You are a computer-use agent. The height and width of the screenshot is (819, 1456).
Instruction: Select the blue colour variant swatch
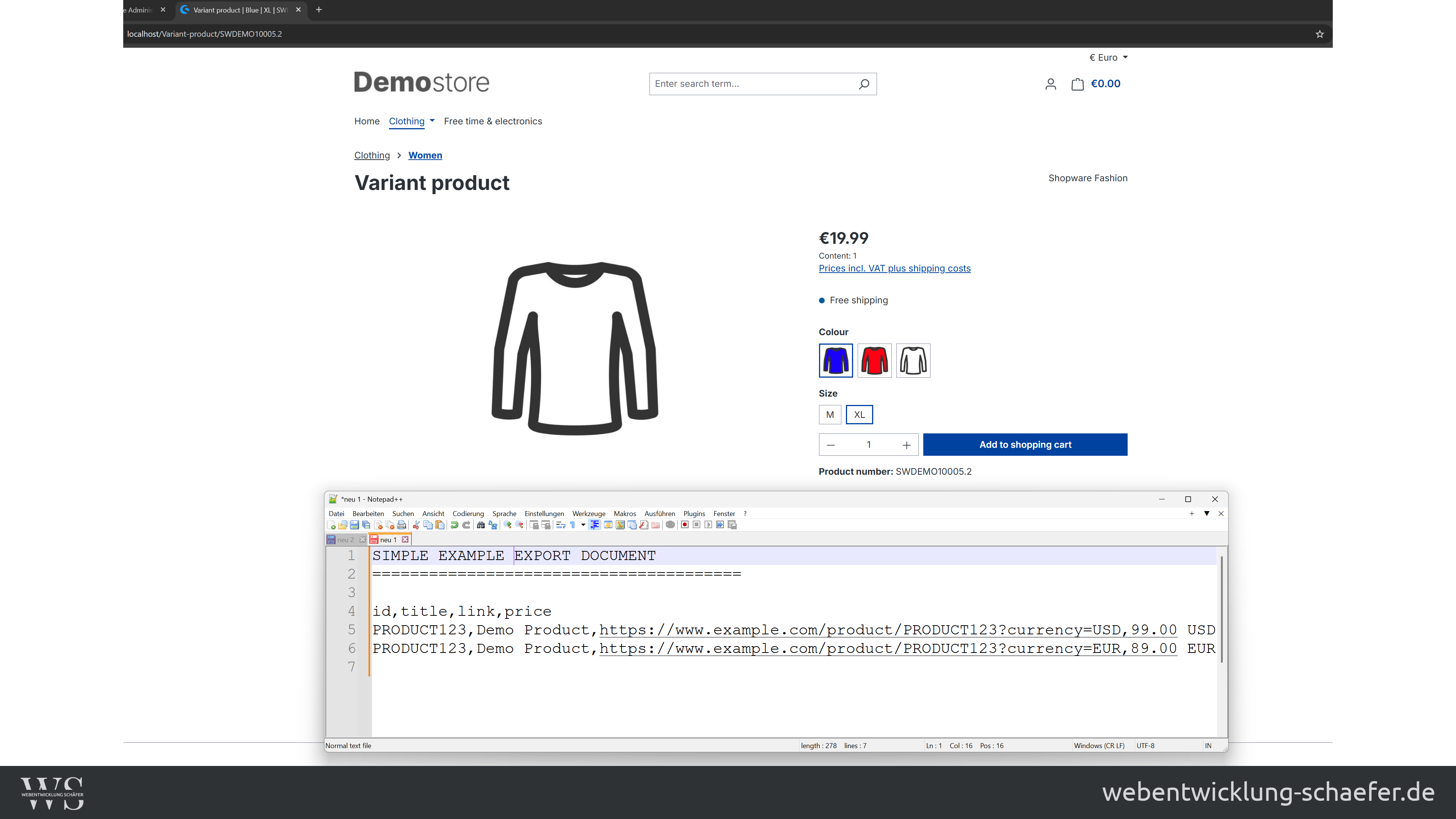point(835,360)
